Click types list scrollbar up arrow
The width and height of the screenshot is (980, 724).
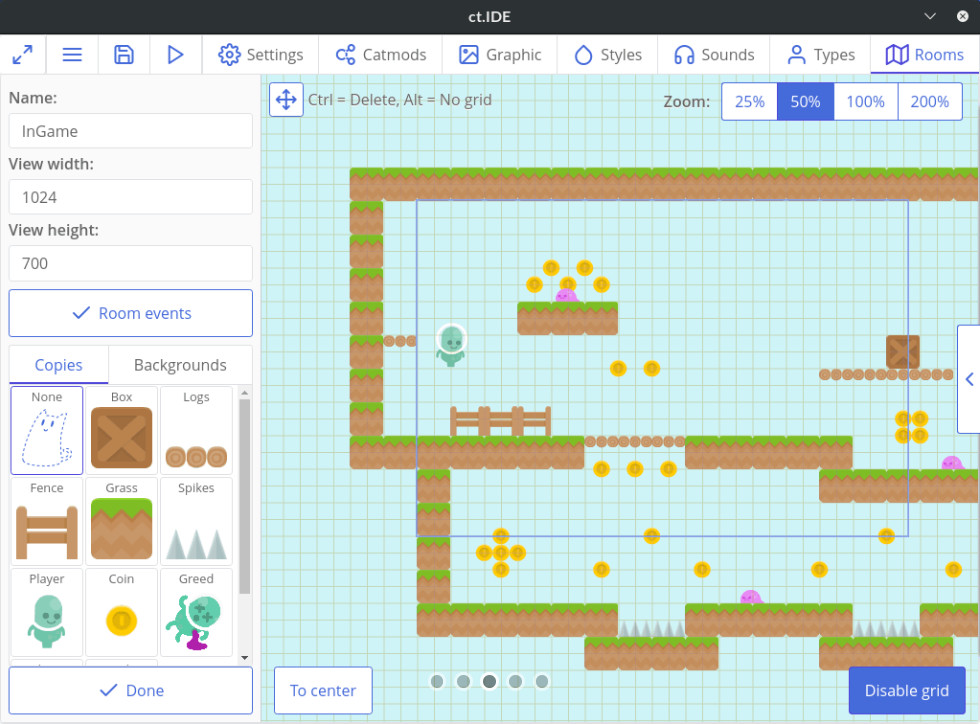[x=244, y=393]
